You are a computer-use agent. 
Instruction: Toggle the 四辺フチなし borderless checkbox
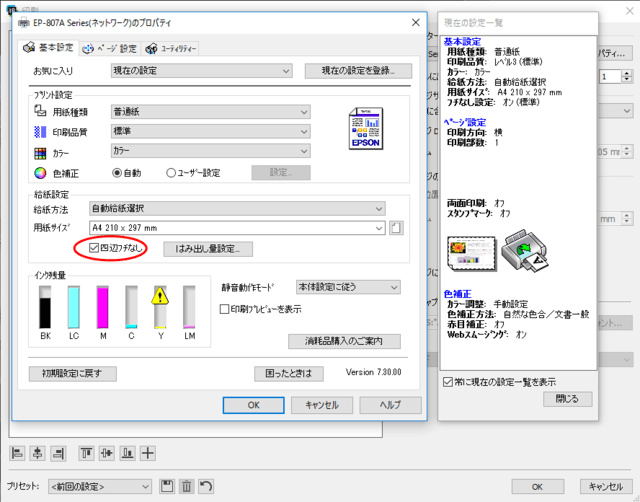[95, 247]
